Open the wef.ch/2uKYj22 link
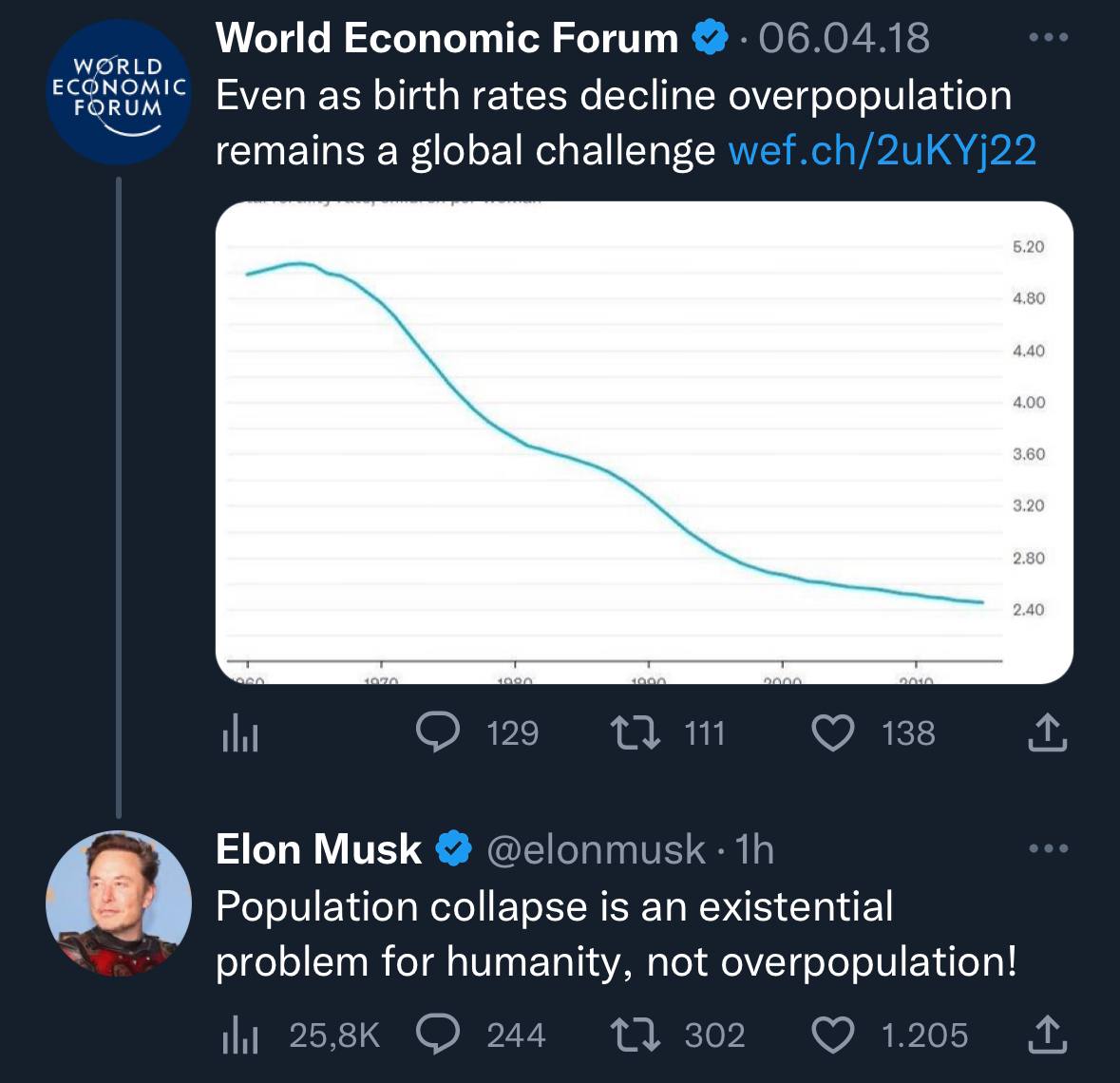 (882, 151)
